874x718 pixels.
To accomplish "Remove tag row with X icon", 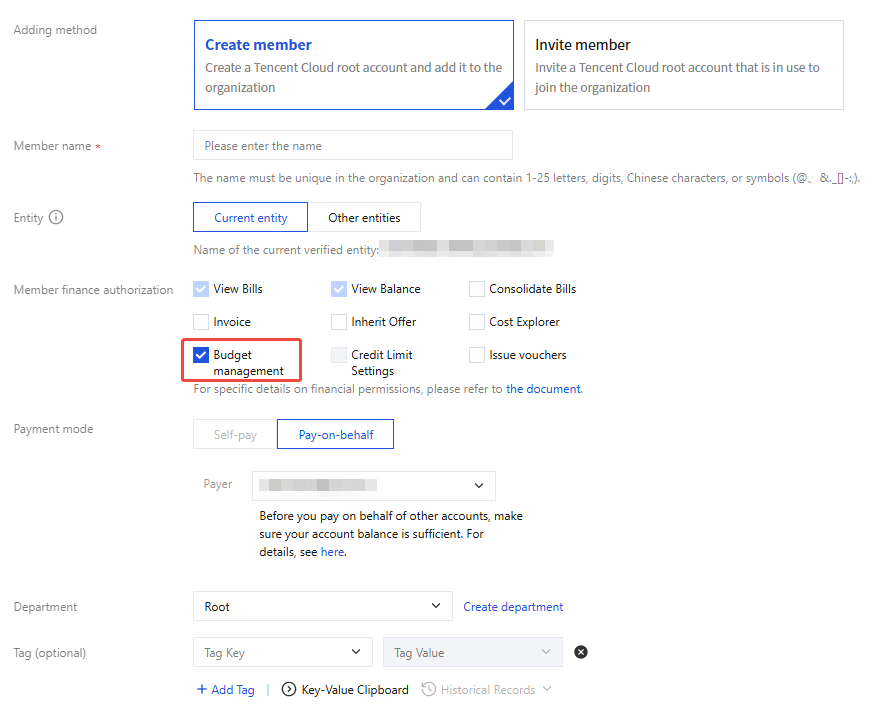I will click(581, 653).
